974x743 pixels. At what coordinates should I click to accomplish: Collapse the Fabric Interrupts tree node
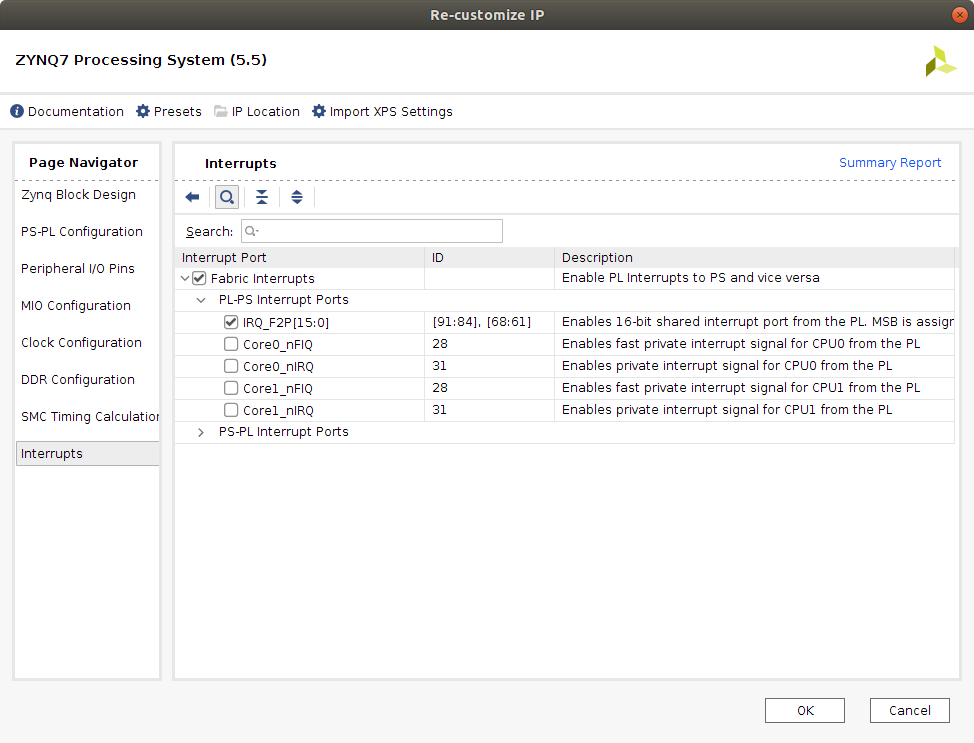184,278
